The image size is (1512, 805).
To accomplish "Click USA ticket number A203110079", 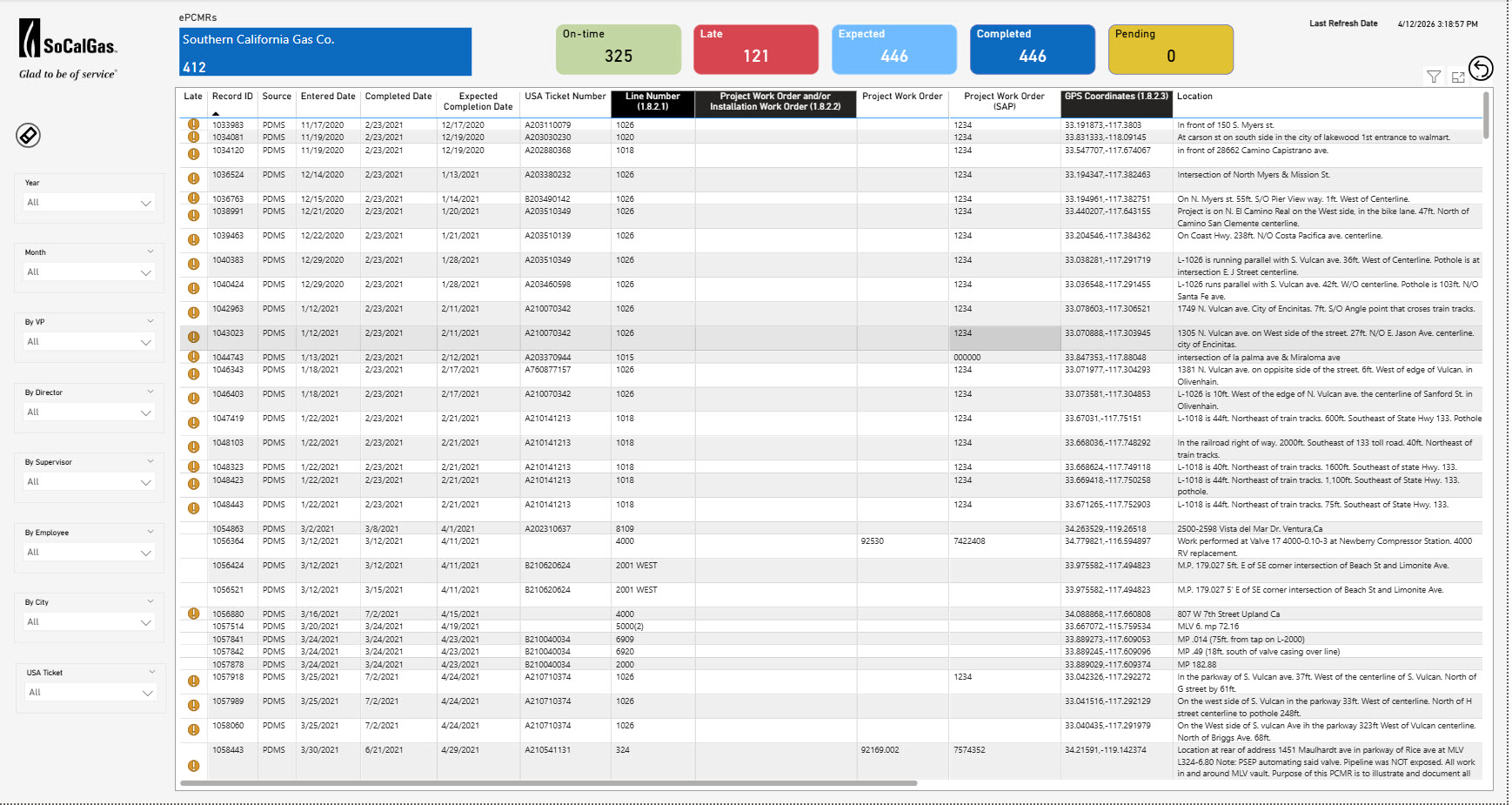I will (x=548, y=125).
